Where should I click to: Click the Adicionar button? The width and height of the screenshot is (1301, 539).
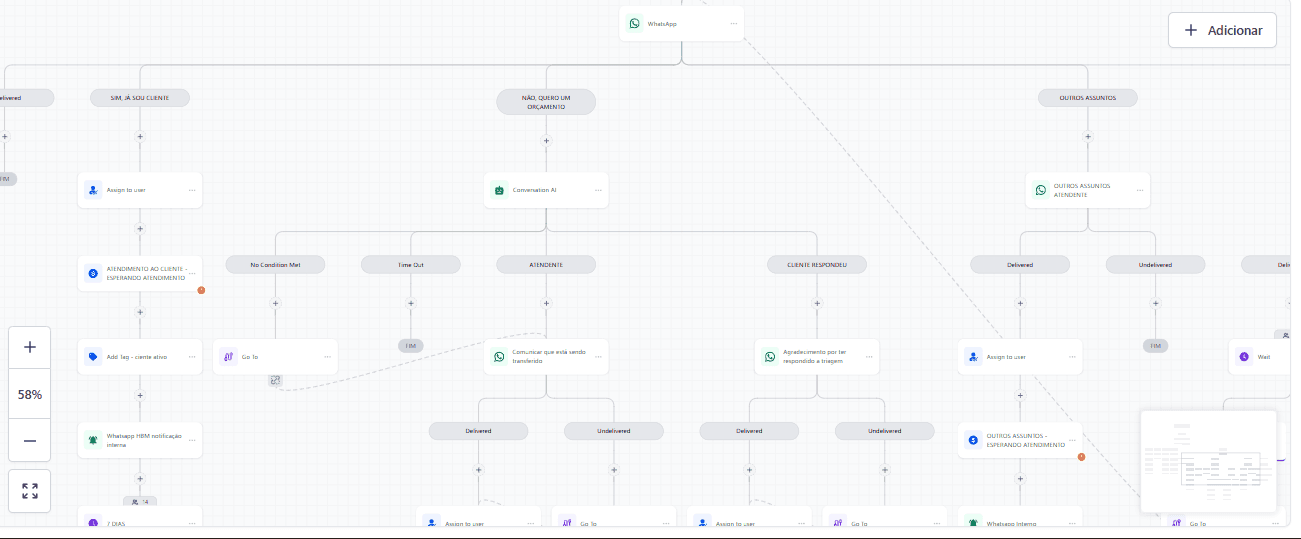1222,30
